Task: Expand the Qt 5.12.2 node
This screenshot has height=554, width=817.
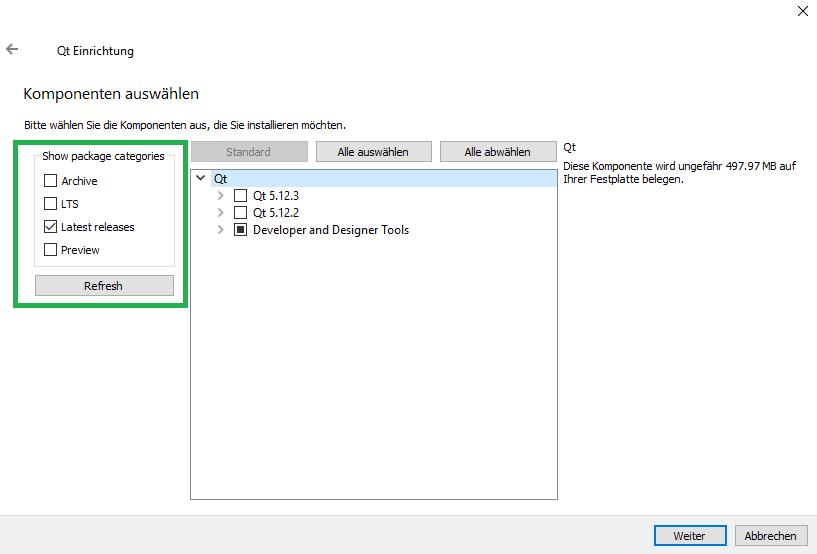Action: tap(220, 213)
